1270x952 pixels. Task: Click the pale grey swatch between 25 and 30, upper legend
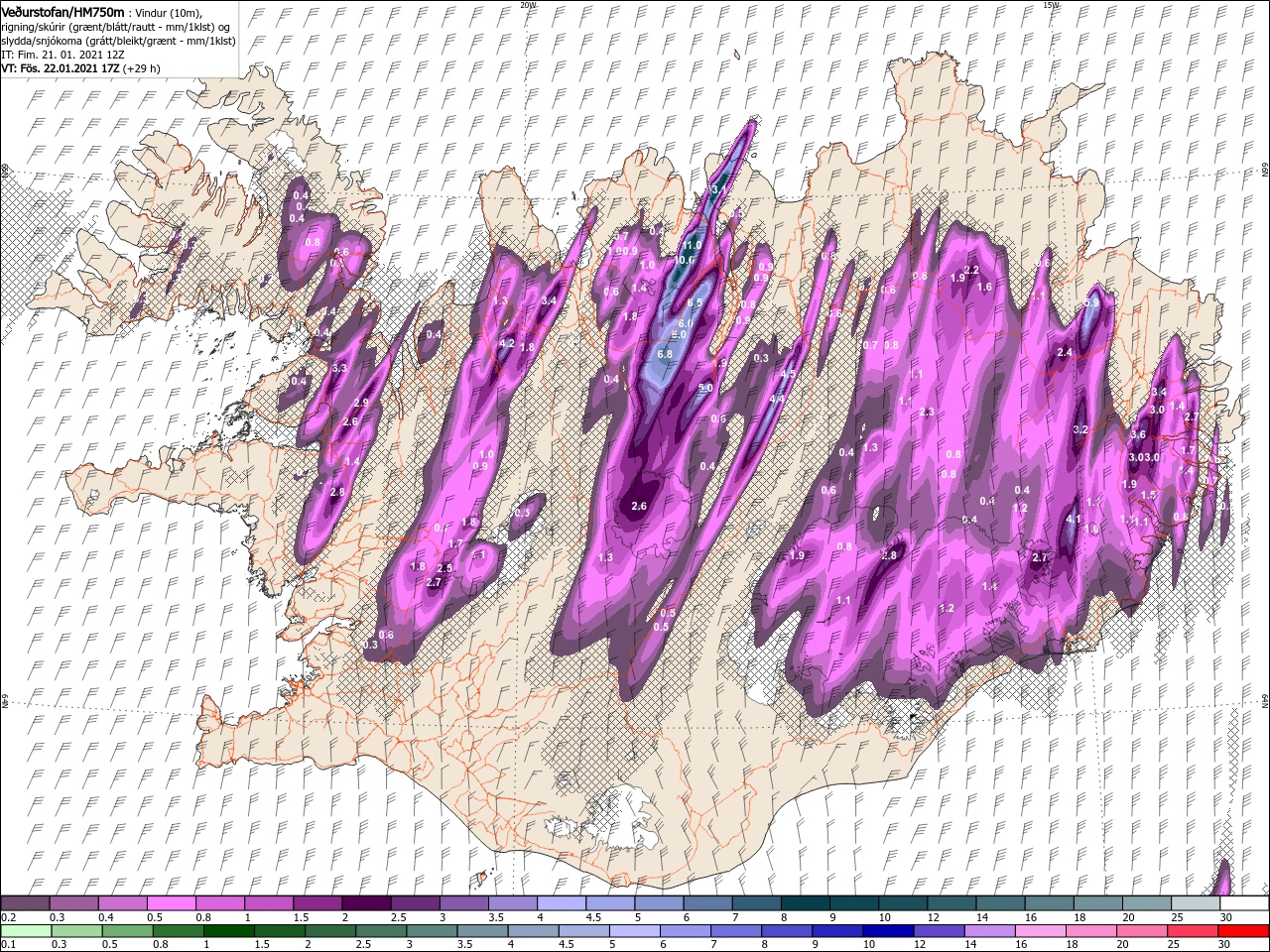pos(1196,903)
